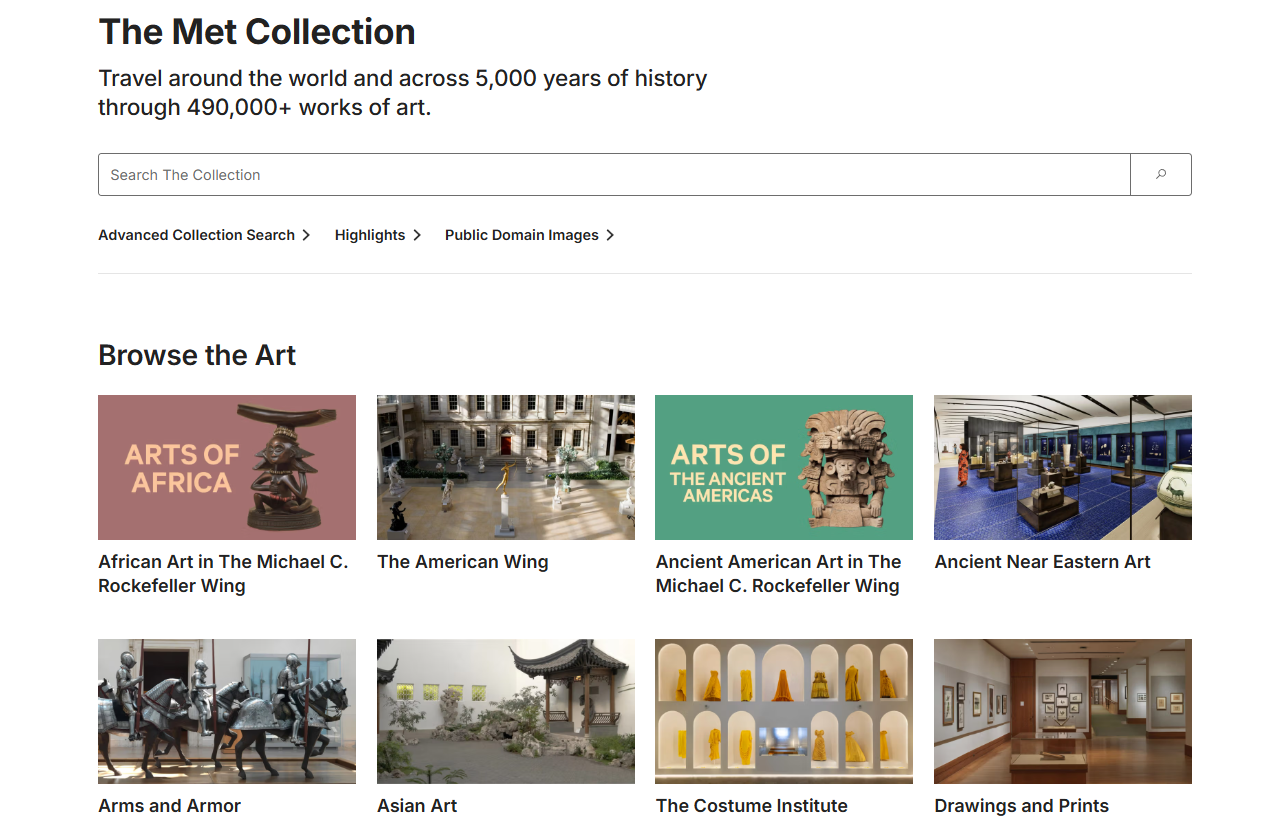Viewport: 1266px width, 838px height.
Task: Open African Art in The Michael C. Rockefeller Wing
Action: 223,574
